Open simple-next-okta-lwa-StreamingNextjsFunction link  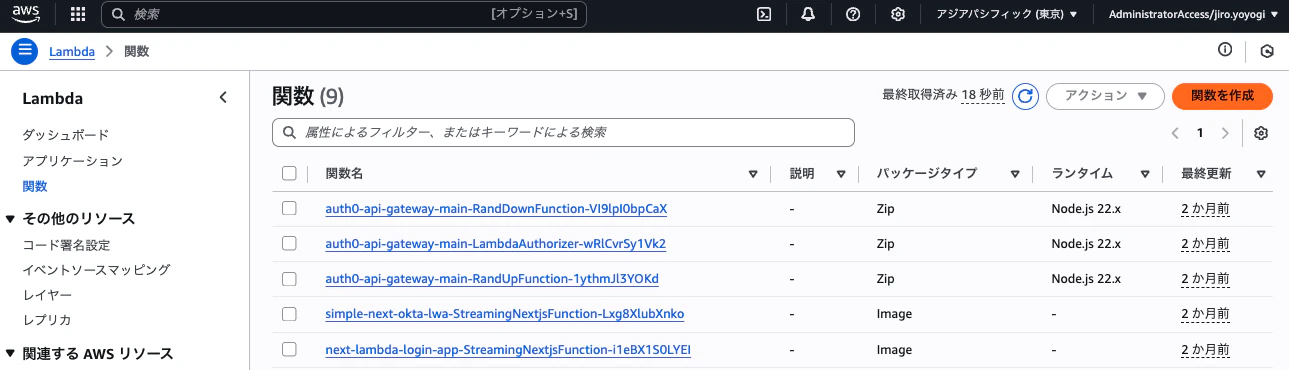coord(505,314)
